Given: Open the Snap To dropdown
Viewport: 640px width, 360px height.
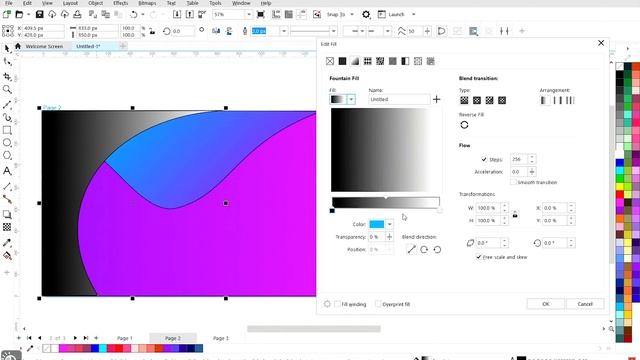Looking at the screenshot, I should [x=352, y=14].
